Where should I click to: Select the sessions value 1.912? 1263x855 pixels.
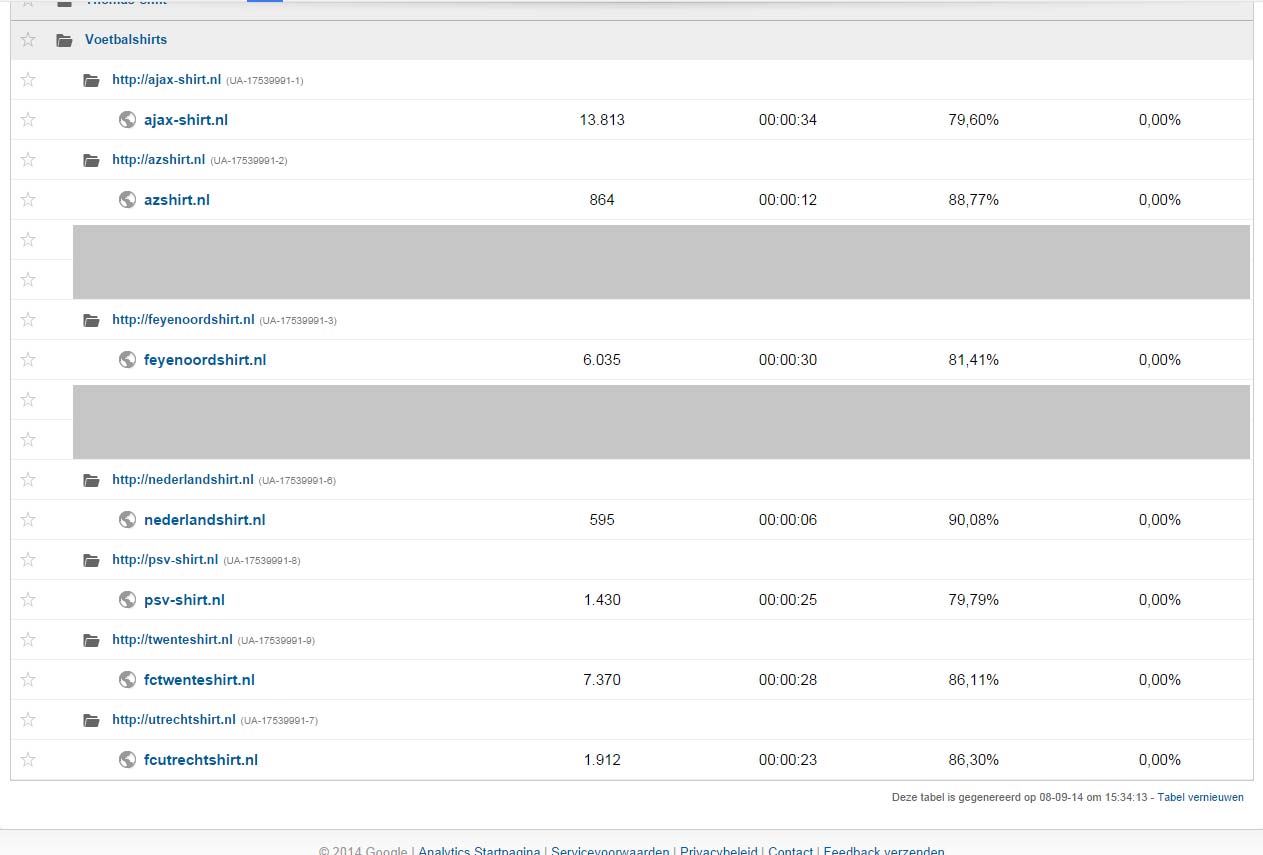(x=602, y=760)
